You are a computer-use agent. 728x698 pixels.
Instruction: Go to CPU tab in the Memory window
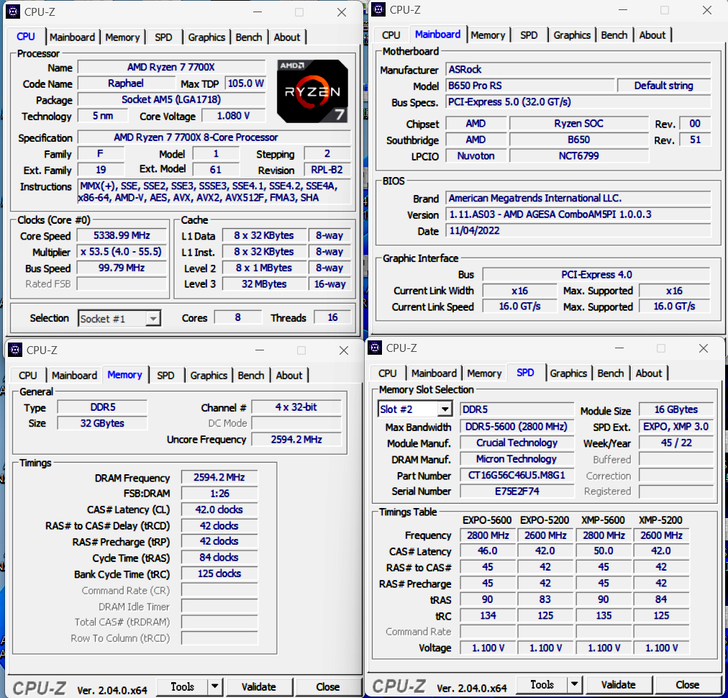pyautogui.click(x=28, y=375)
